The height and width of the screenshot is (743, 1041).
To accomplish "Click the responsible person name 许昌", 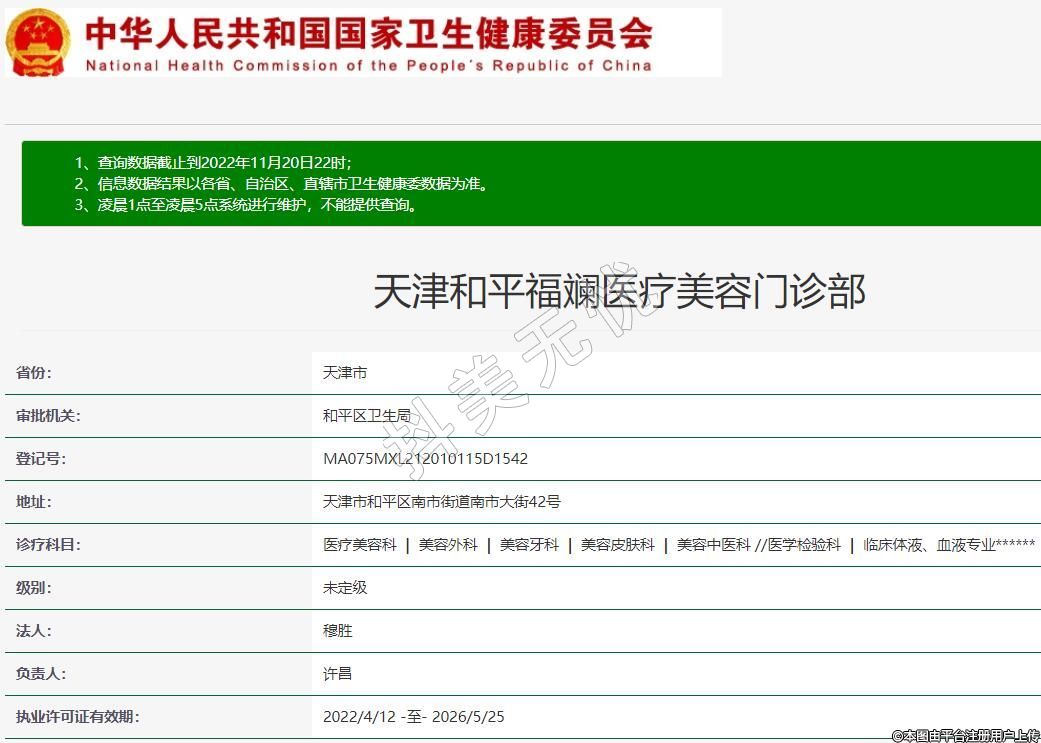I will pyautogui.click(x=338, y=674).
